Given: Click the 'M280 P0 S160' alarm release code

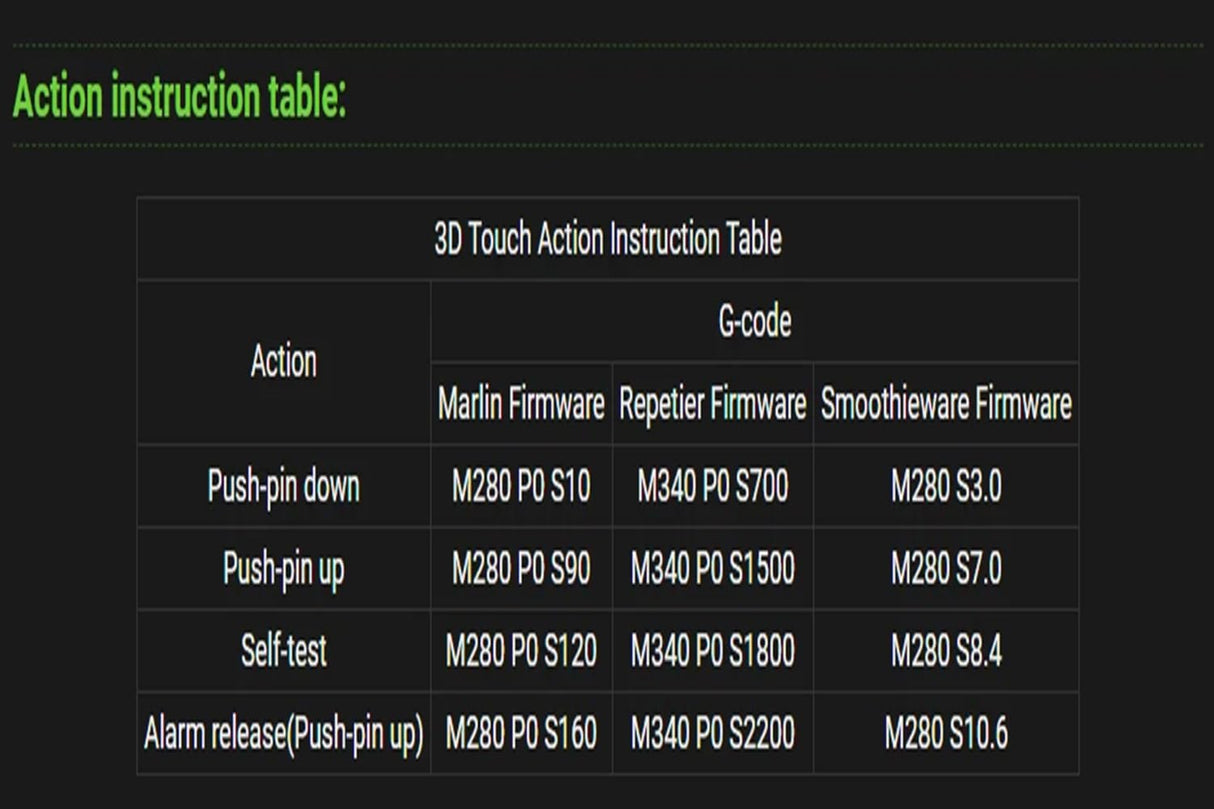Looking at the screenshot, I should pyautogui.click(x=521, y=734).
